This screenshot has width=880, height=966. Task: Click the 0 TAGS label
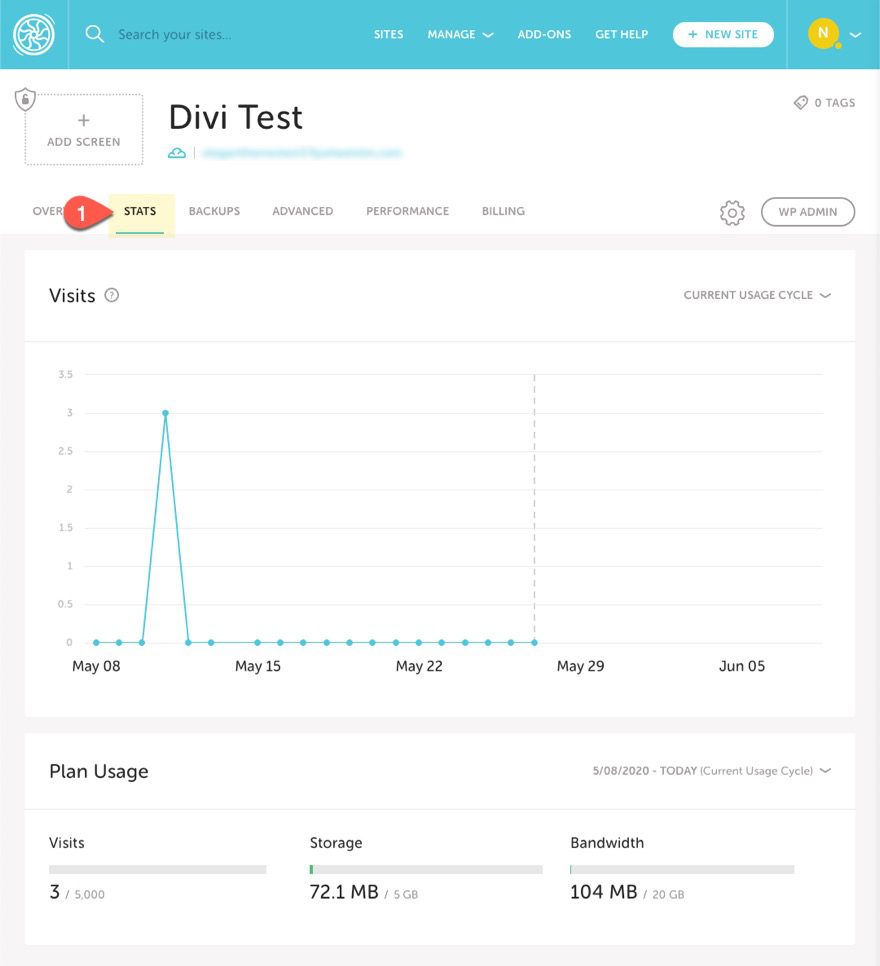click(x=834, y=103)
